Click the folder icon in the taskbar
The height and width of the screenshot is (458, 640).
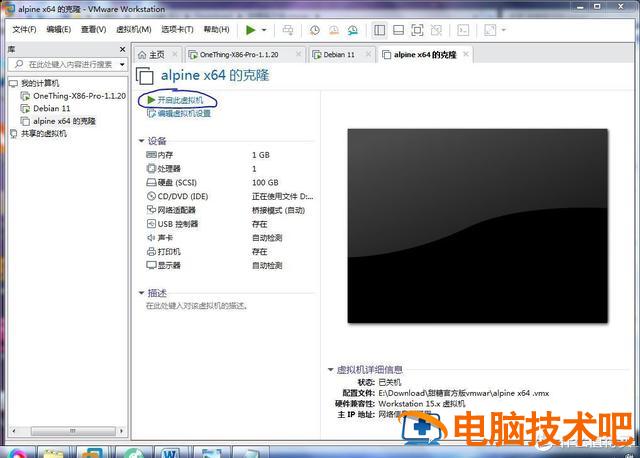click(53, 452)
